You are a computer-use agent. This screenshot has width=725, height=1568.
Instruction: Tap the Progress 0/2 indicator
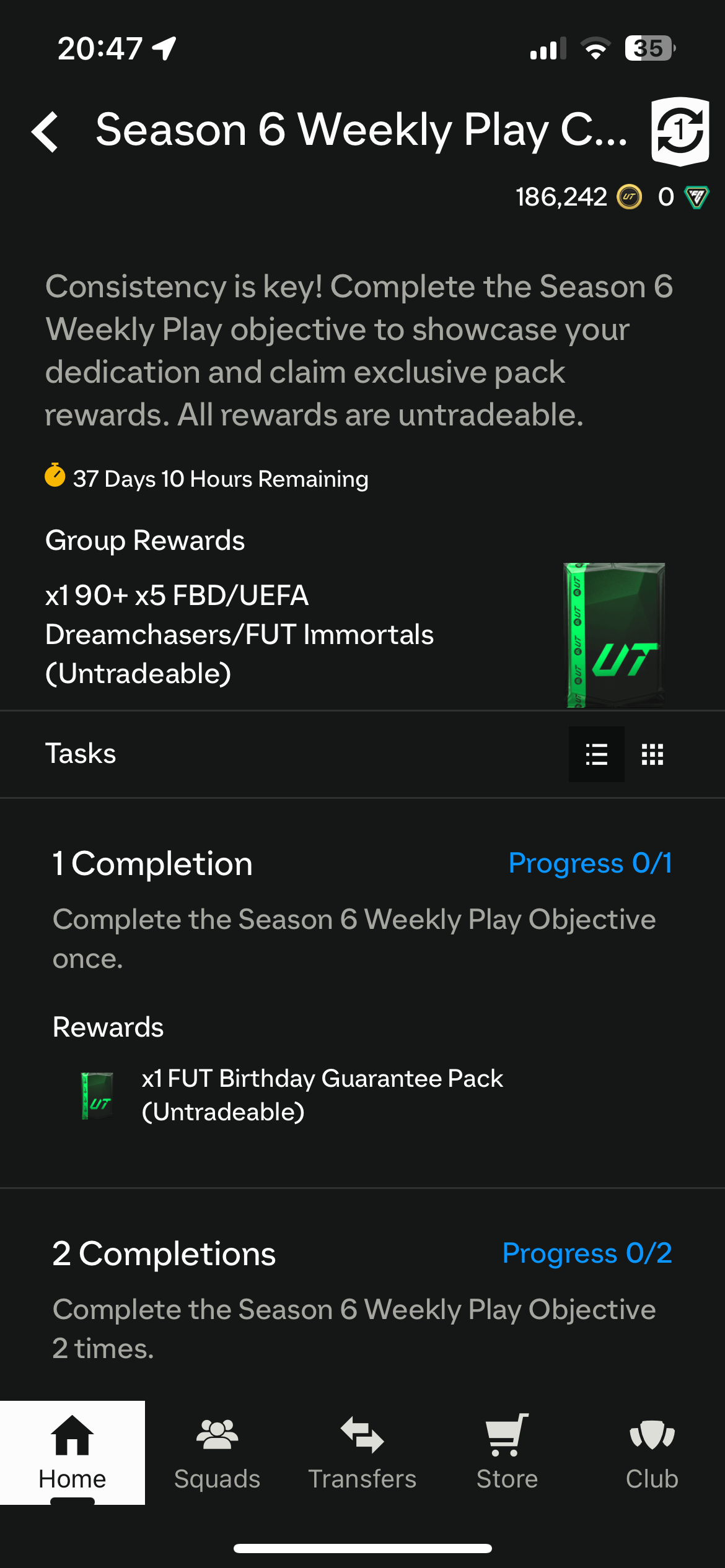point(587,1253)
